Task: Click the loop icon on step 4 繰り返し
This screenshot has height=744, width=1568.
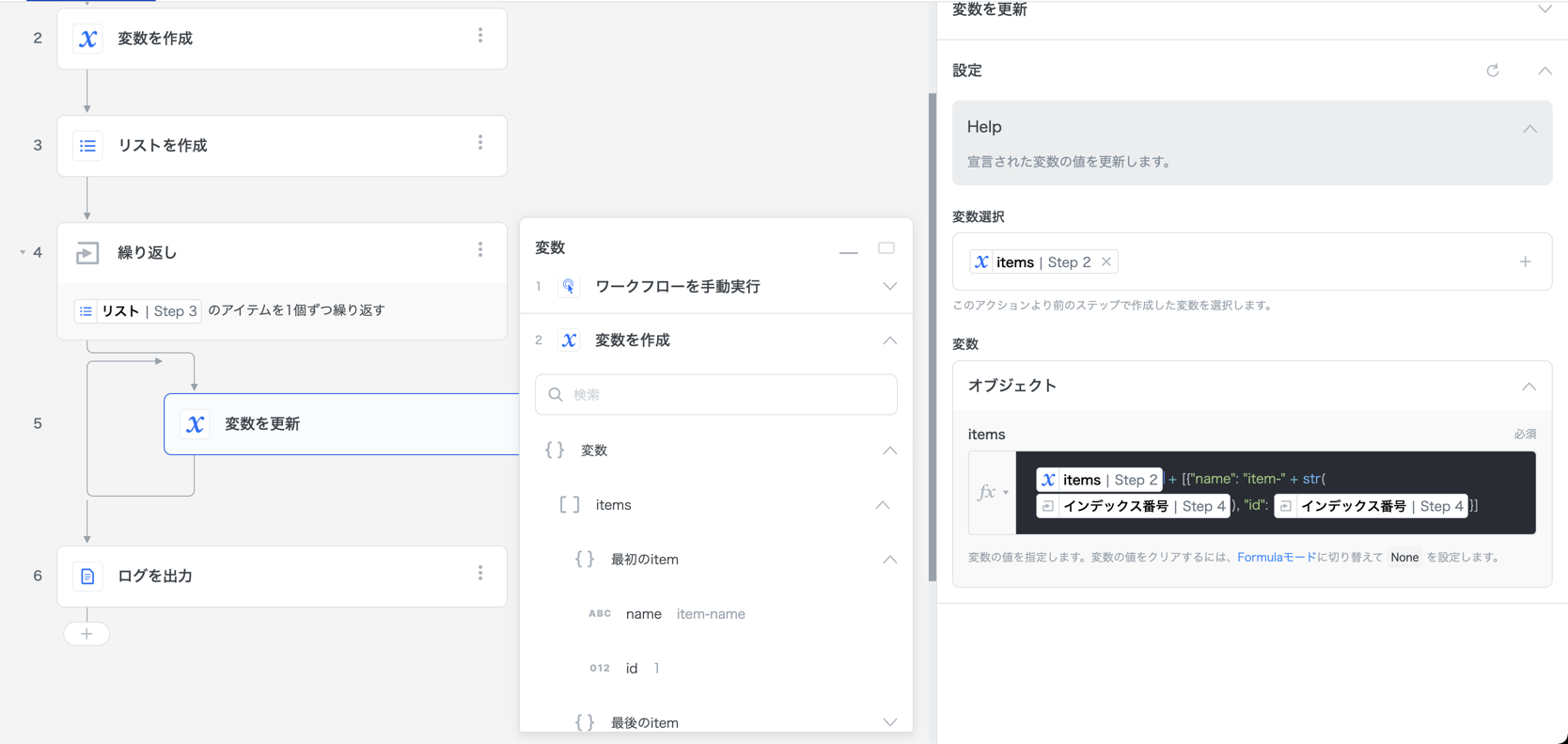Action: [x=87, y=253]
